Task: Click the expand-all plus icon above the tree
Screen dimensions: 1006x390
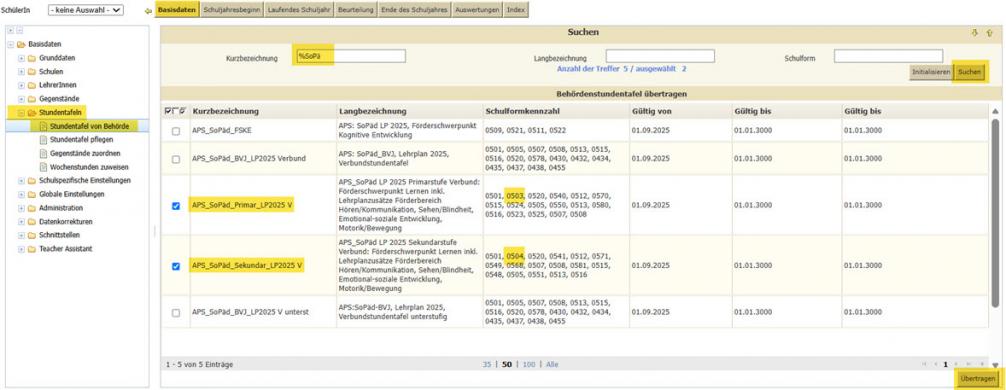Action: 11,31
